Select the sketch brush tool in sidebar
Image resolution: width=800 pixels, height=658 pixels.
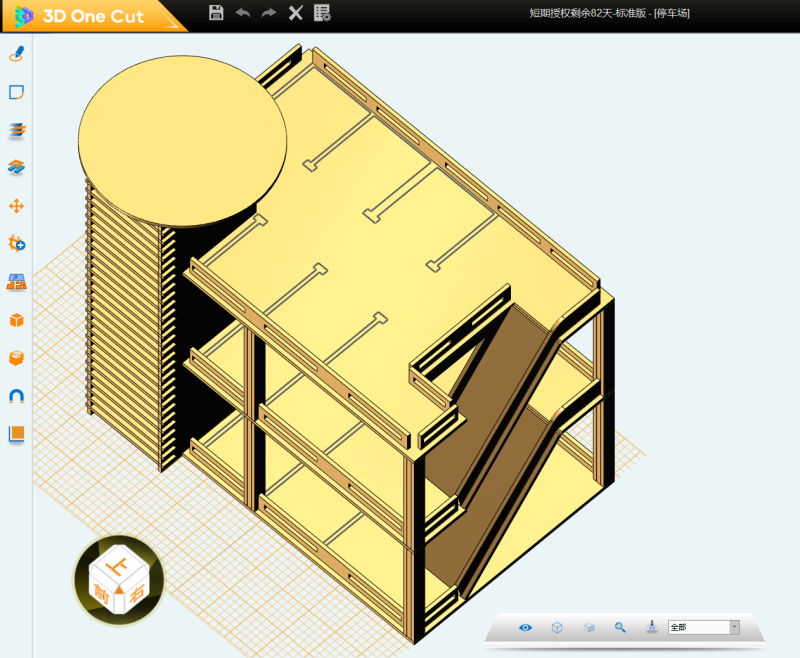coord(16,54)
